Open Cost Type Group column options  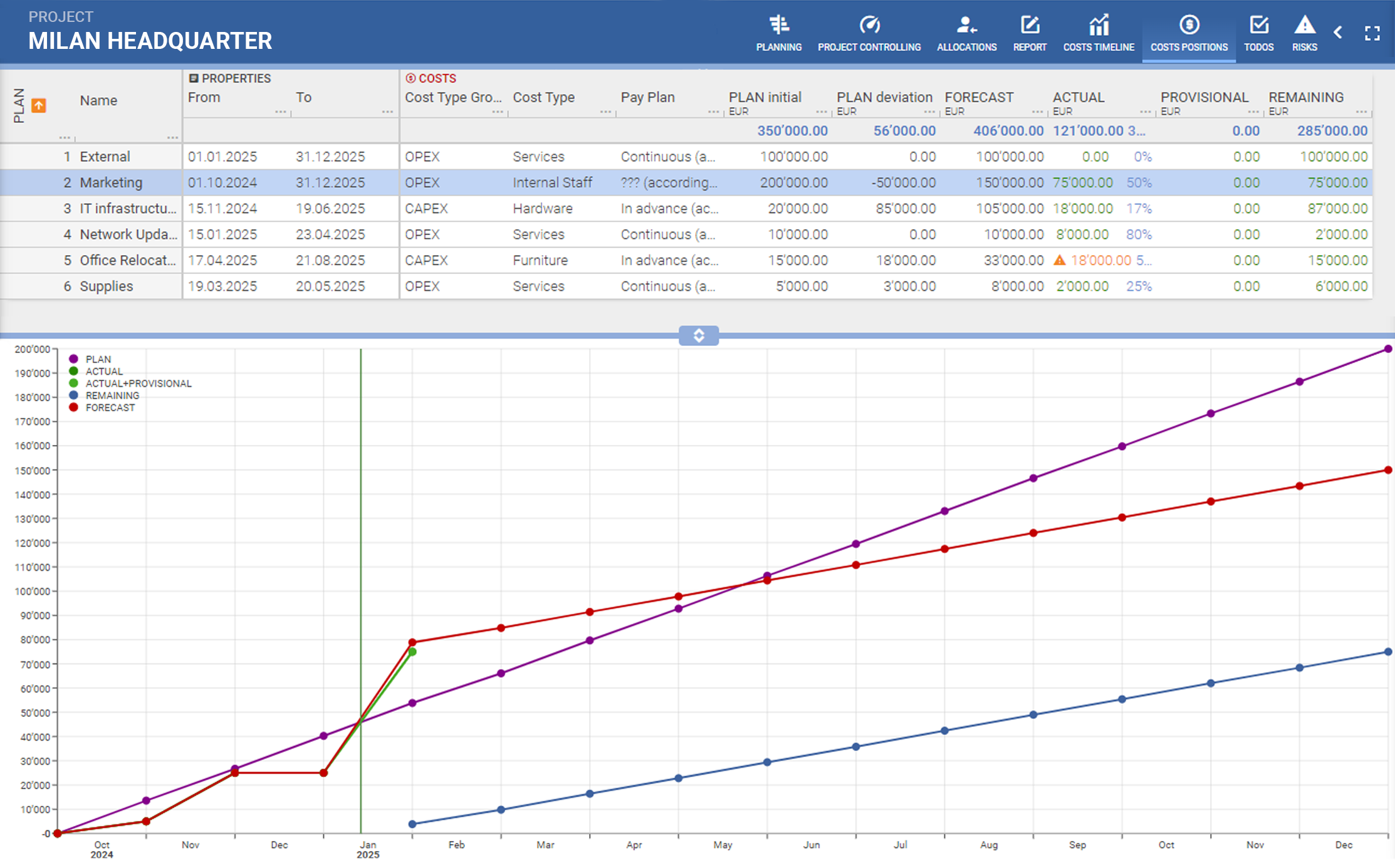point(498,112)
